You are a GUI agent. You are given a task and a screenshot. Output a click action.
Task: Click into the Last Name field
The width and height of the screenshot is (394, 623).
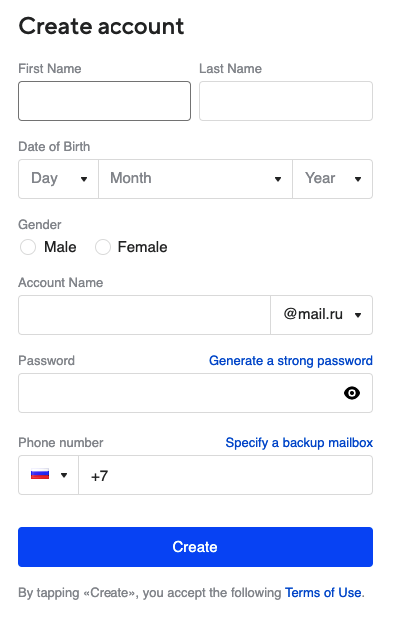point(286,101)
